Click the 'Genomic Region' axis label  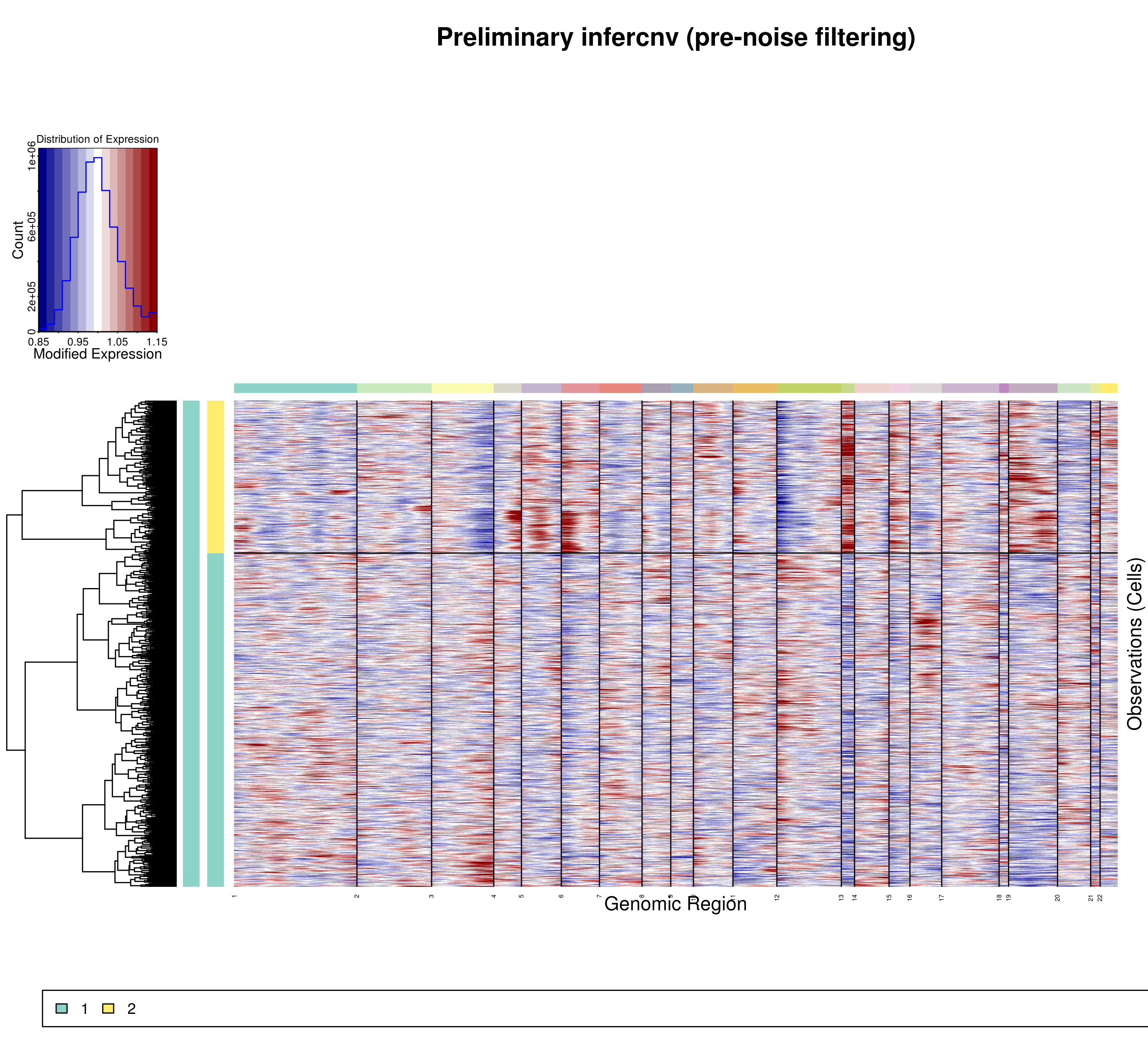pyautogui.click(x=675, y=904)
